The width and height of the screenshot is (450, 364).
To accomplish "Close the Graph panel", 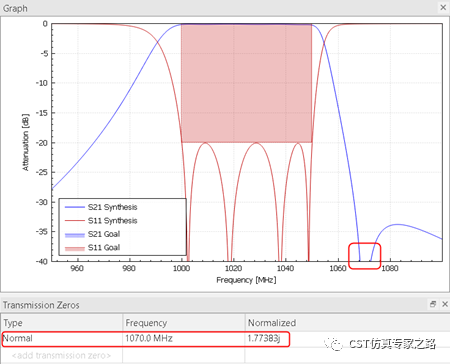I will point(443,7).
